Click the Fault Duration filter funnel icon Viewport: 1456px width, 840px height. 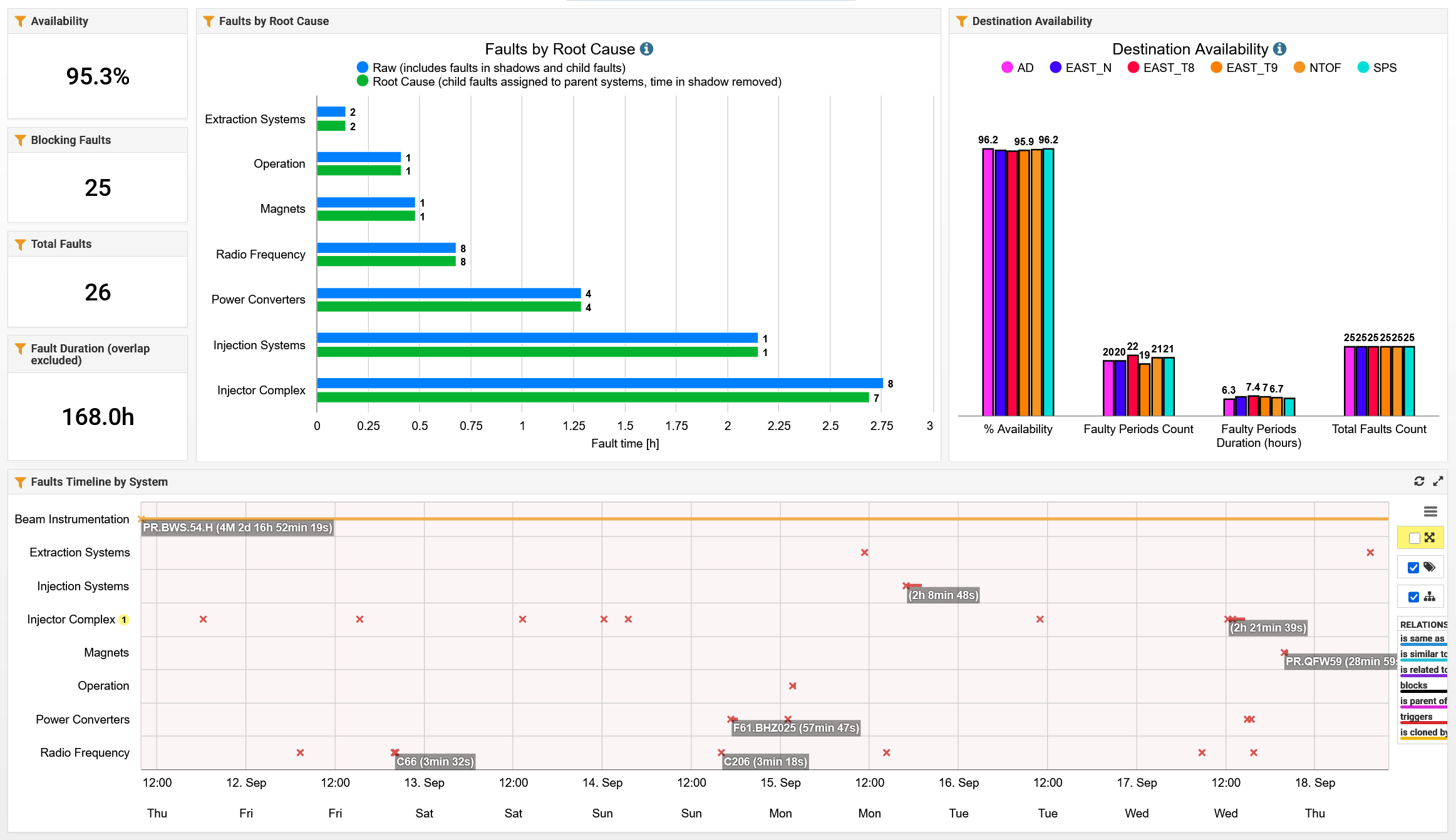point(20,349)
